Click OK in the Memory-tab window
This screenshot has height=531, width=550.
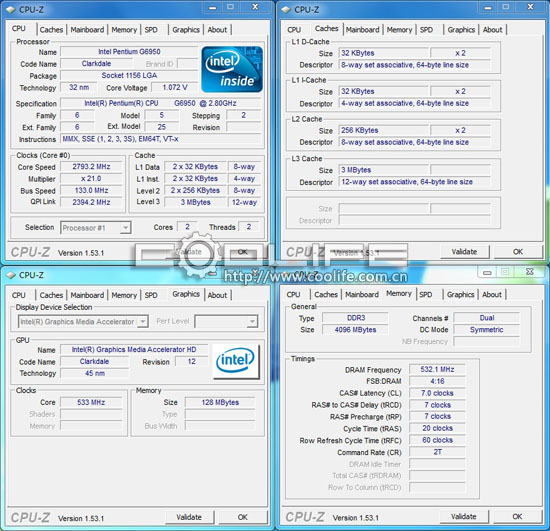(x=517, y=517)
